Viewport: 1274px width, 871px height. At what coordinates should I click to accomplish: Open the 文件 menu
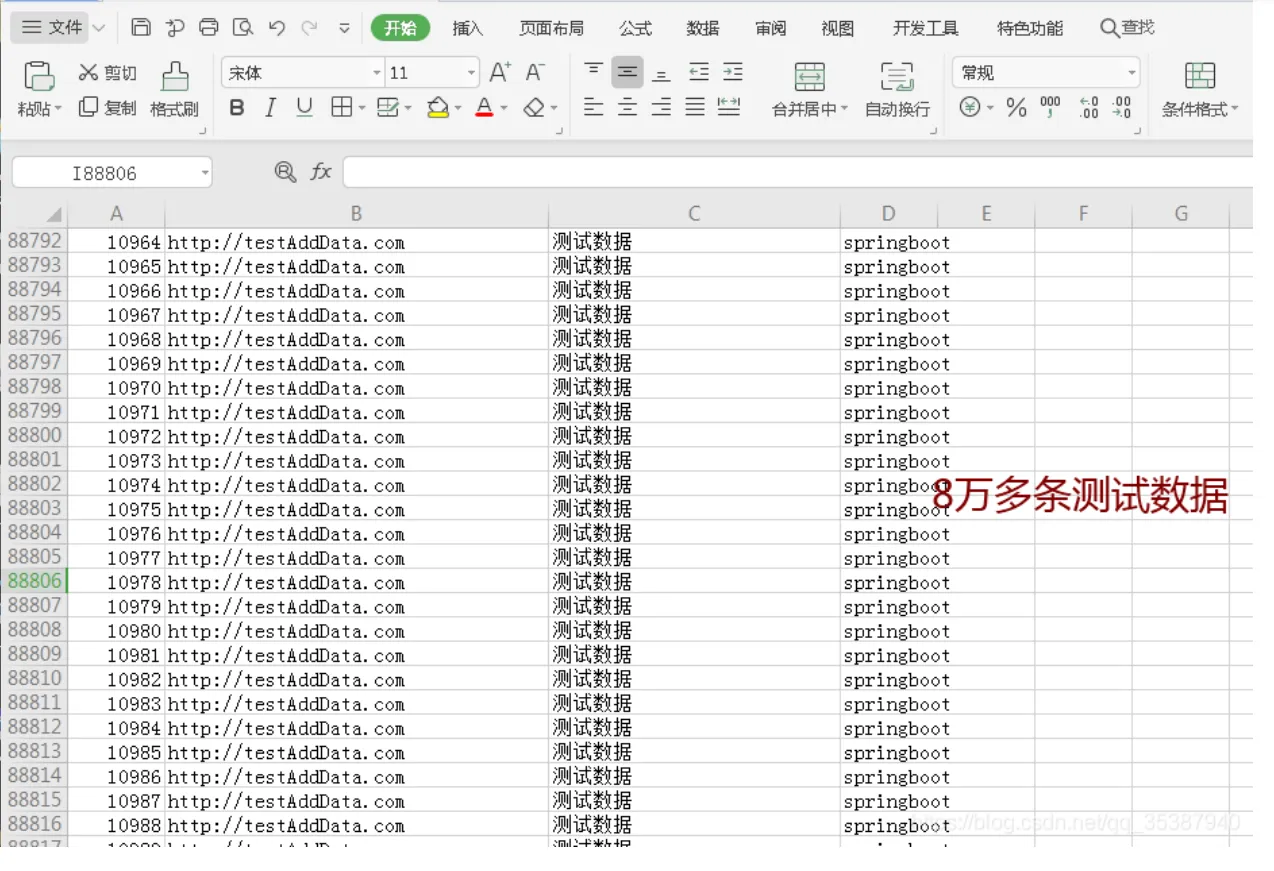[x=52, y=28]
